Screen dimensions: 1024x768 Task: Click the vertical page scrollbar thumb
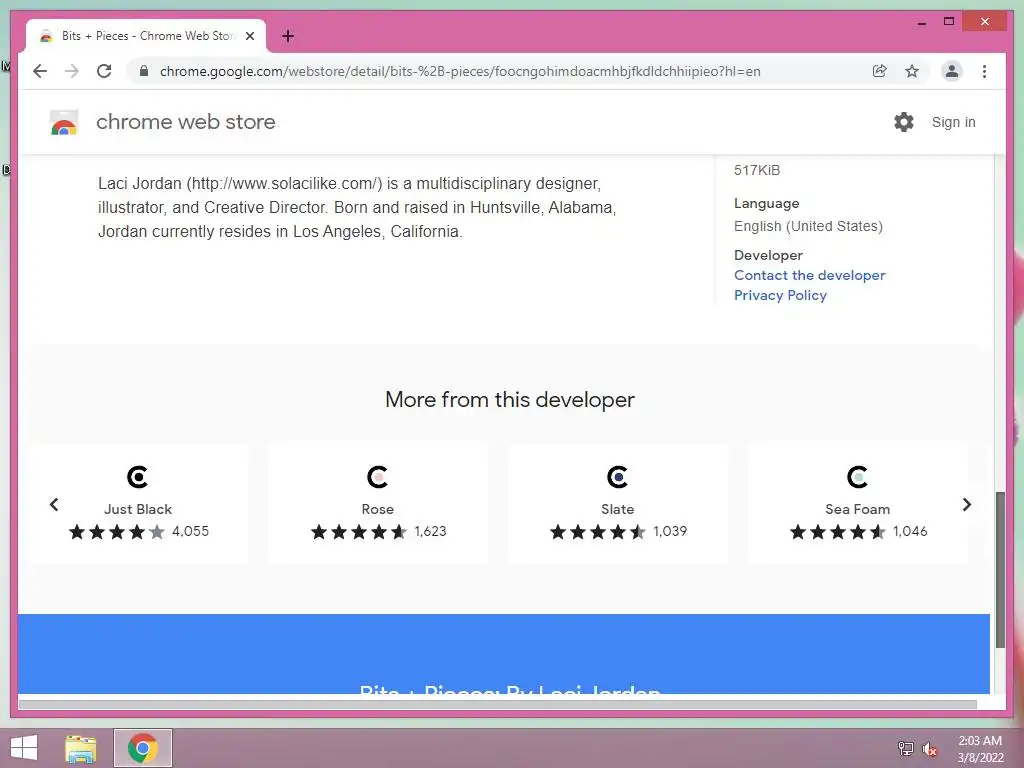1000,570
